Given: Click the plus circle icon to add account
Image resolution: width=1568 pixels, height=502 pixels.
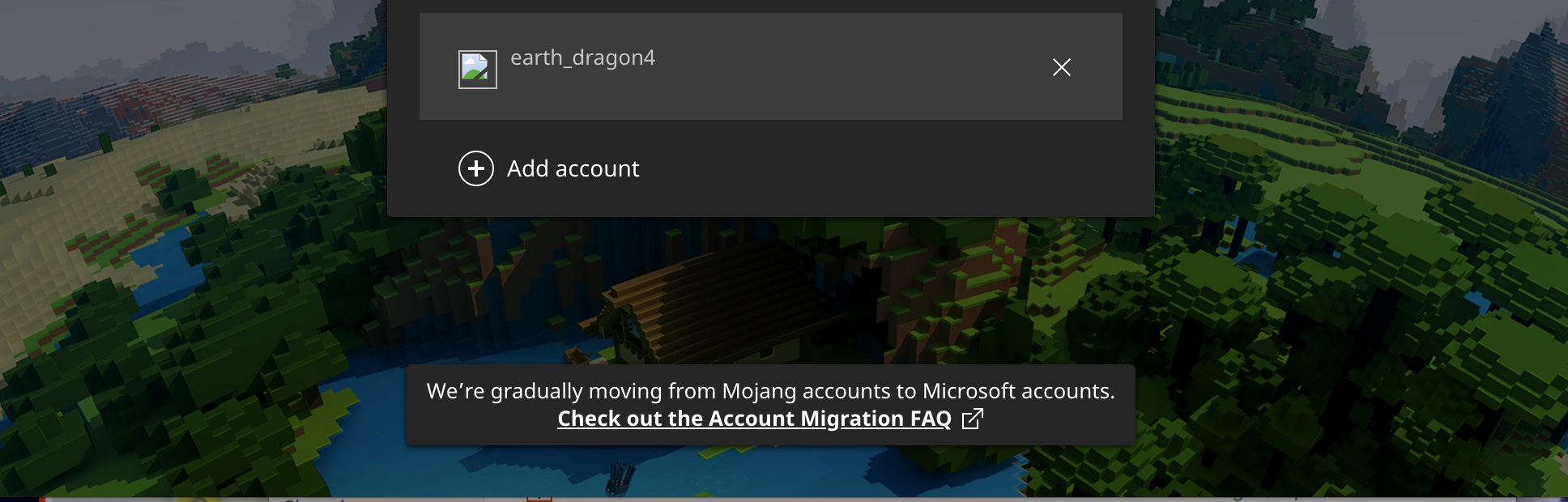Looking at the screenshot, I should [x=476, y=168].
